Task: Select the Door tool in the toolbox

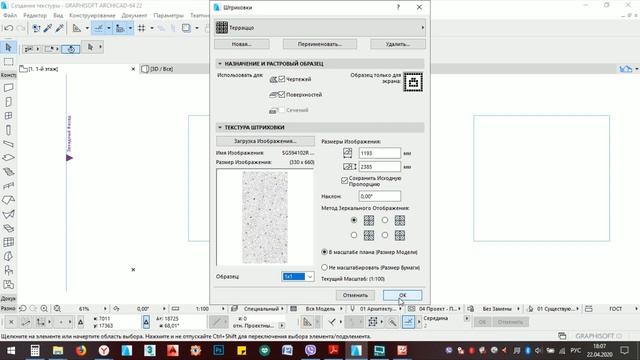Action: [x=8, y=102]
